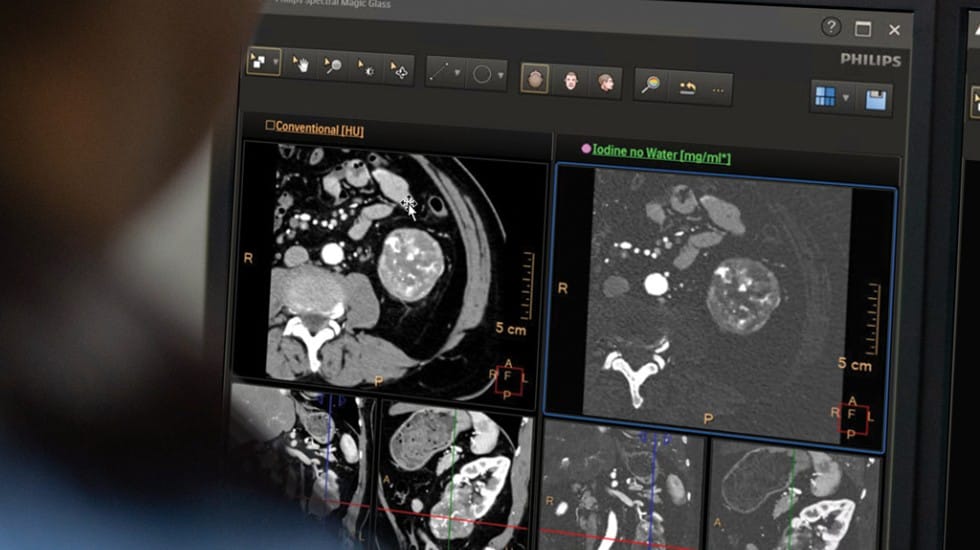Click the viewport layout grid icon

(825, 96)
